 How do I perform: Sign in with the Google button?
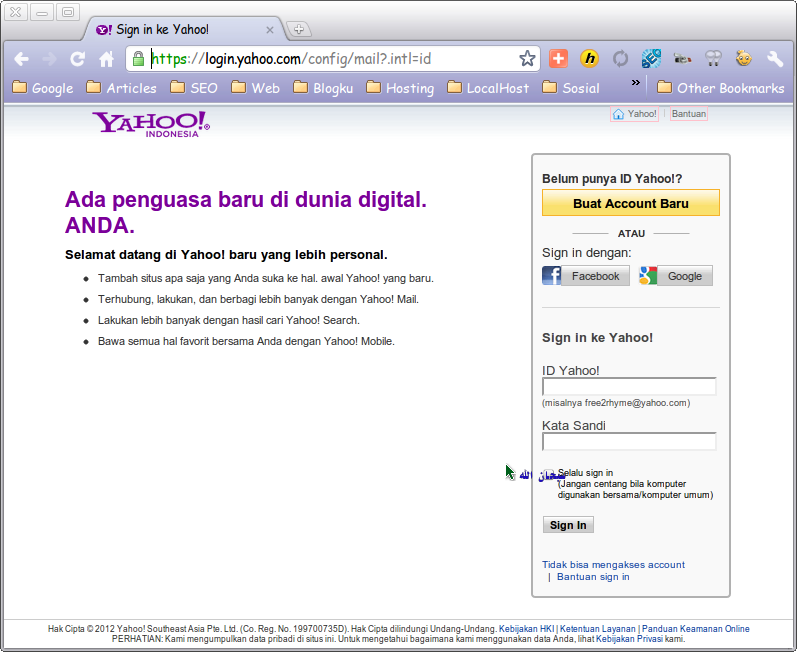click(676, 276)
